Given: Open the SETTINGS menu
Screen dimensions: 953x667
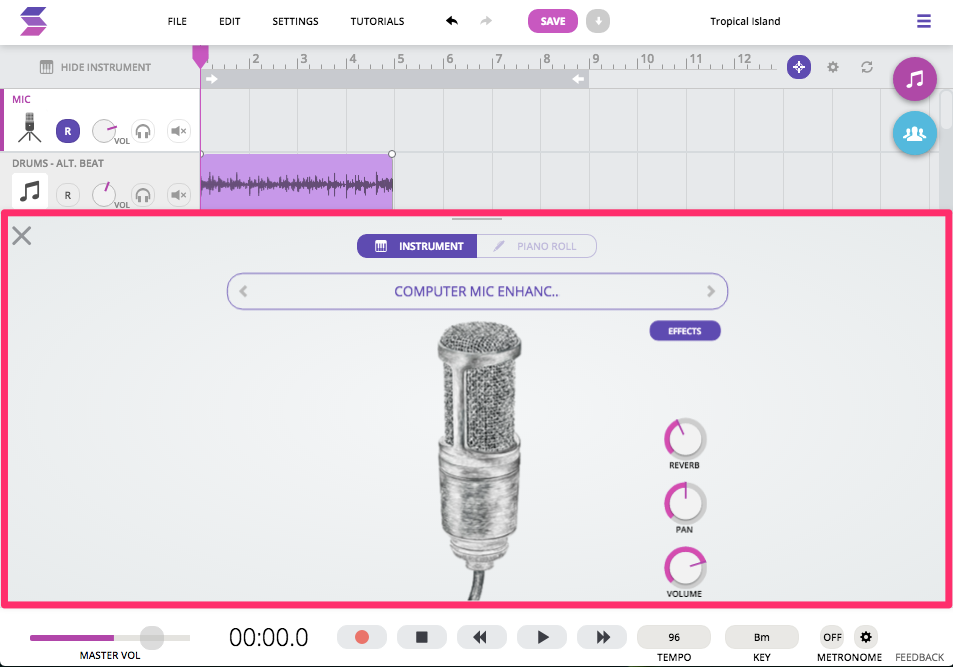Looking at the screenshot, I should tap(295, 21).
